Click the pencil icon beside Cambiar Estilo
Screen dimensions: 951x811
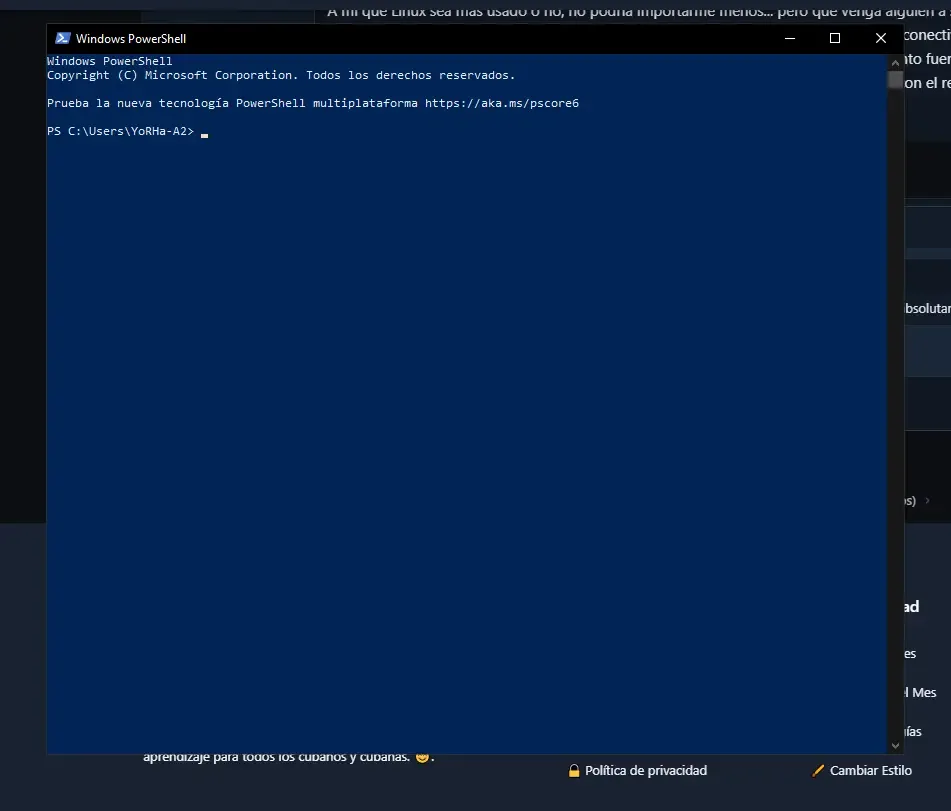pyautogui.click(x=818, y=771)
